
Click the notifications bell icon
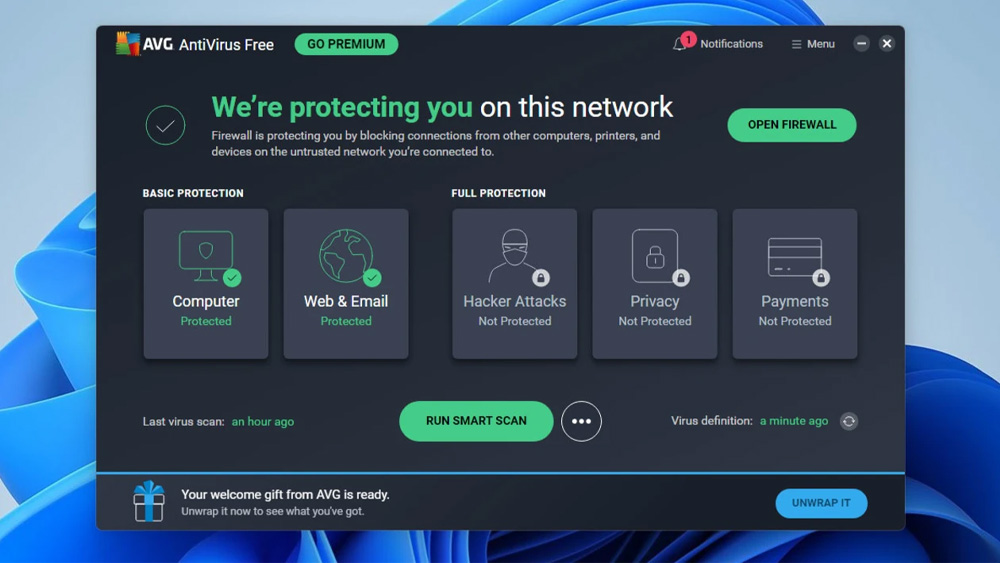[680, 44]
